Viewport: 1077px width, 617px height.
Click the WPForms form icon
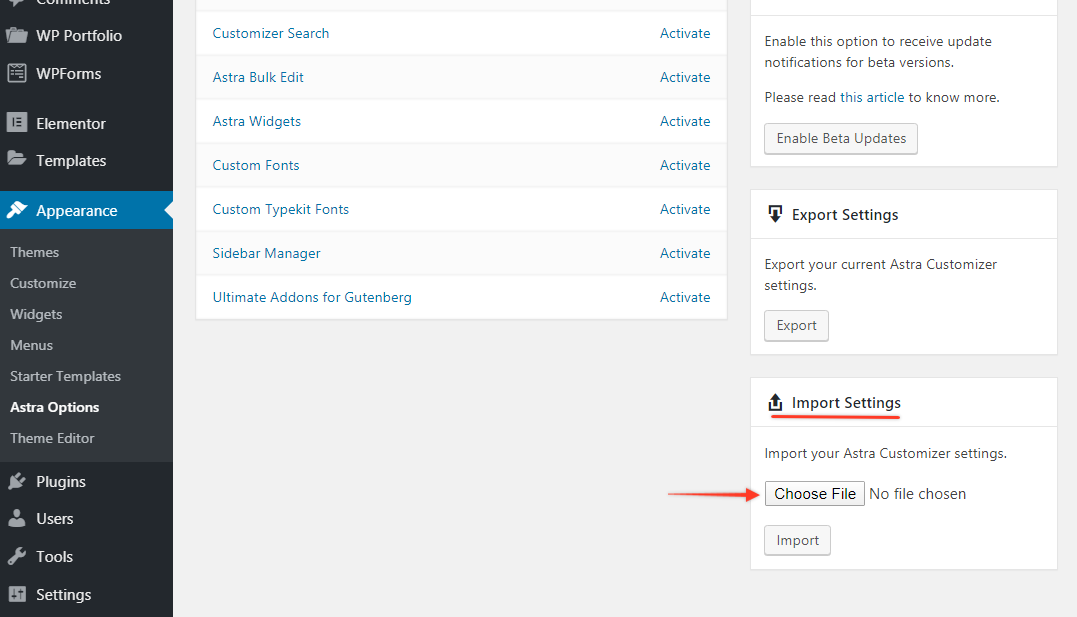tap(17, 73)
